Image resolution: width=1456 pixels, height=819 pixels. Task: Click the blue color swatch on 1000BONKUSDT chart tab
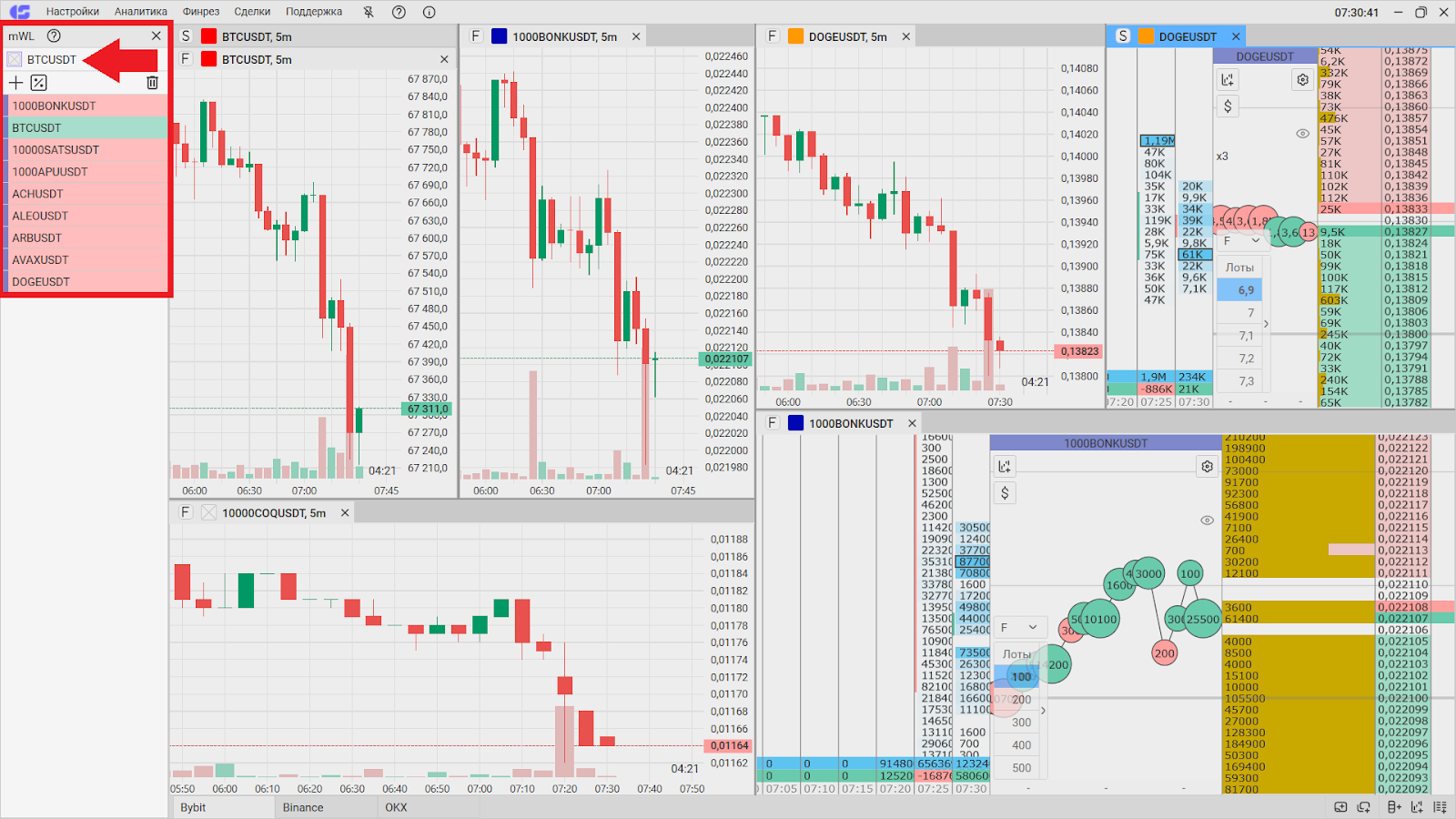pyautogui.click(x=499, y=36)
